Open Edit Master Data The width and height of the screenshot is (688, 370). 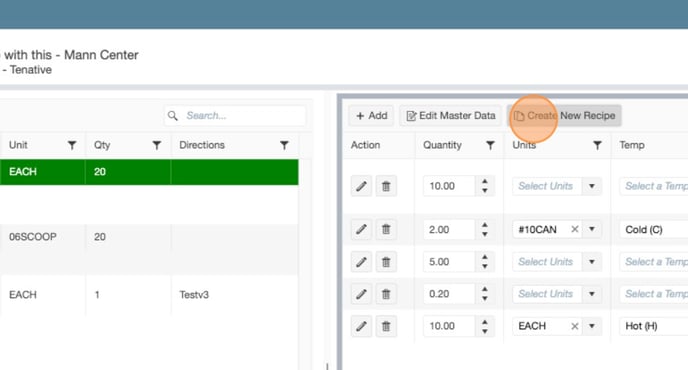(x=450, y=115)
